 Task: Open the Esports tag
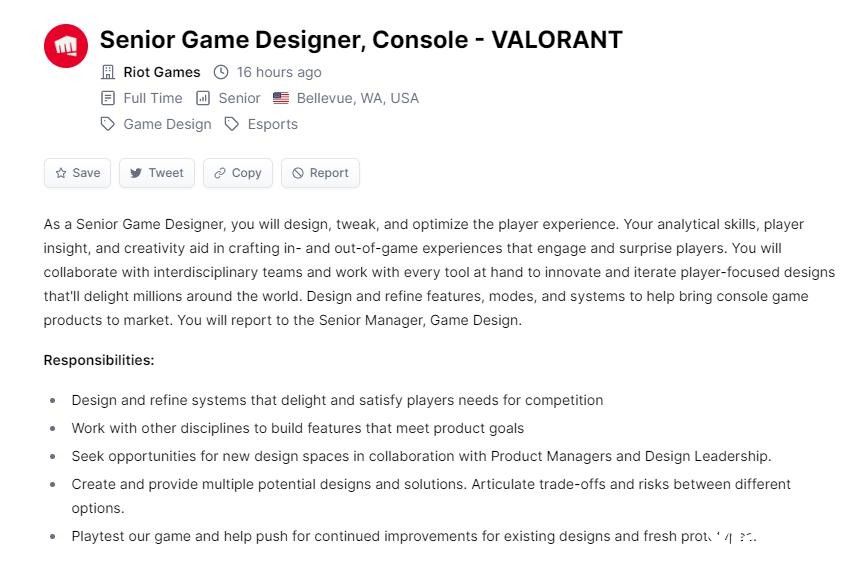[272, 124]
